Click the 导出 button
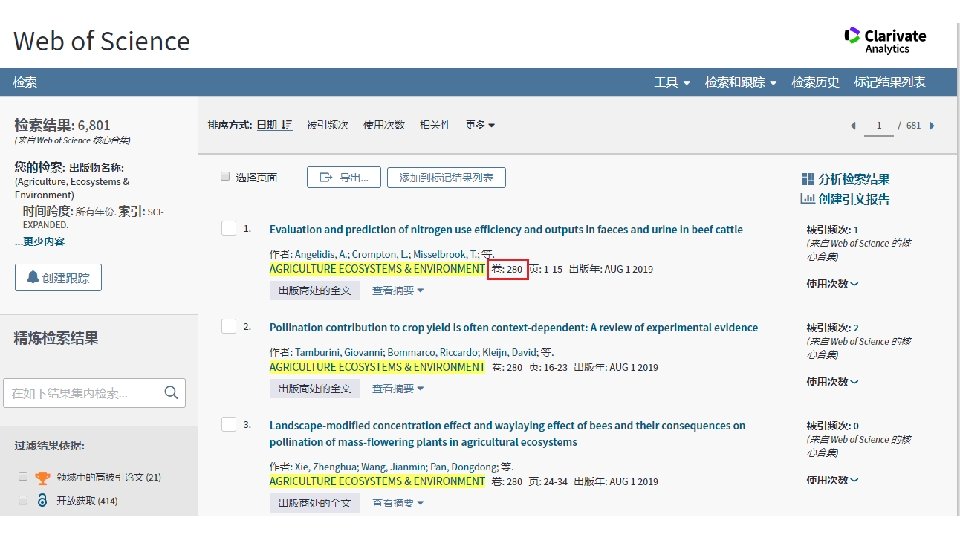 click(x=343, y=178)
